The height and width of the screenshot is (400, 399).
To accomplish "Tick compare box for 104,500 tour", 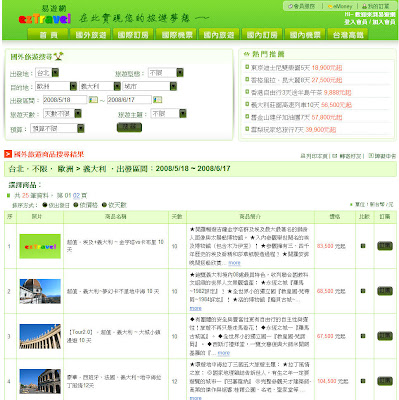I will tap(363, 381).
